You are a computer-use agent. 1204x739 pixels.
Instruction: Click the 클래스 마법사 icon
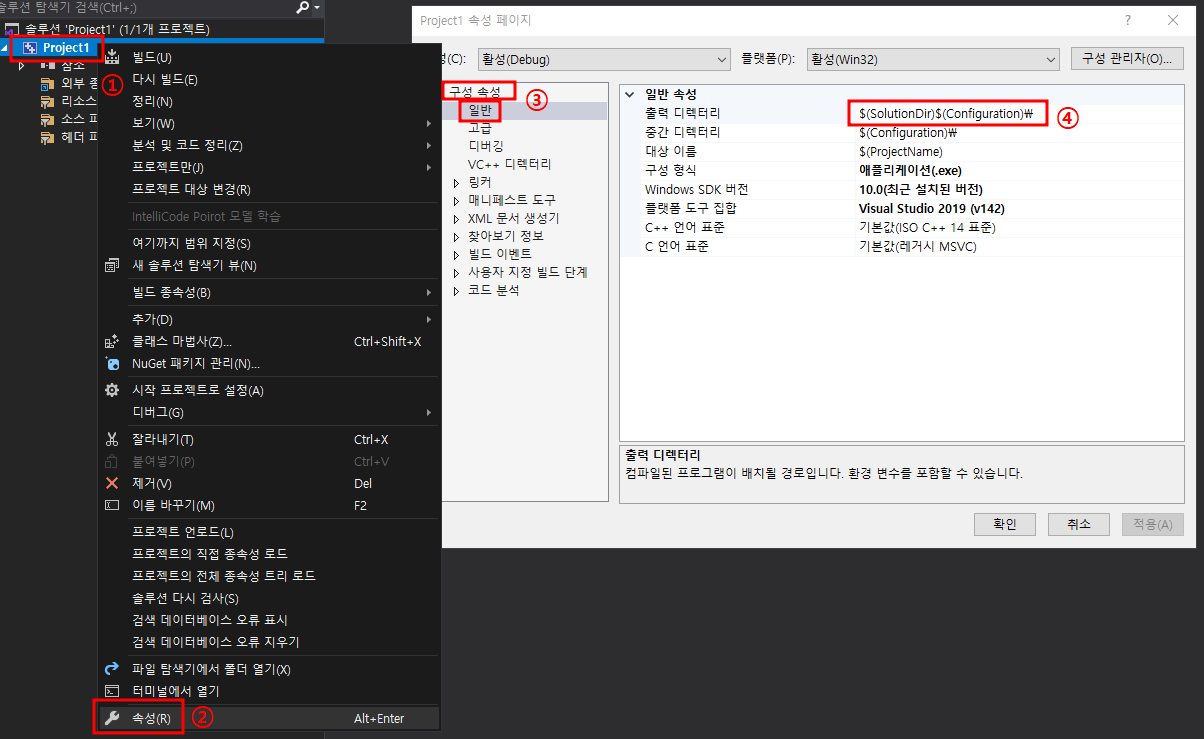pyautogui.click(x=113, y=341)
